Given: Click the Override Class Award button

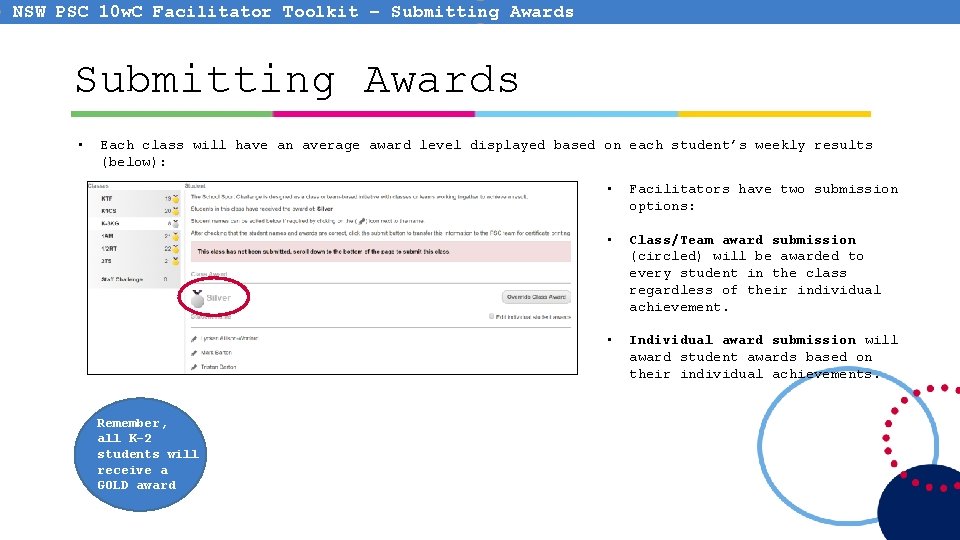Looking at the screenshot, I should pos(536,297).
